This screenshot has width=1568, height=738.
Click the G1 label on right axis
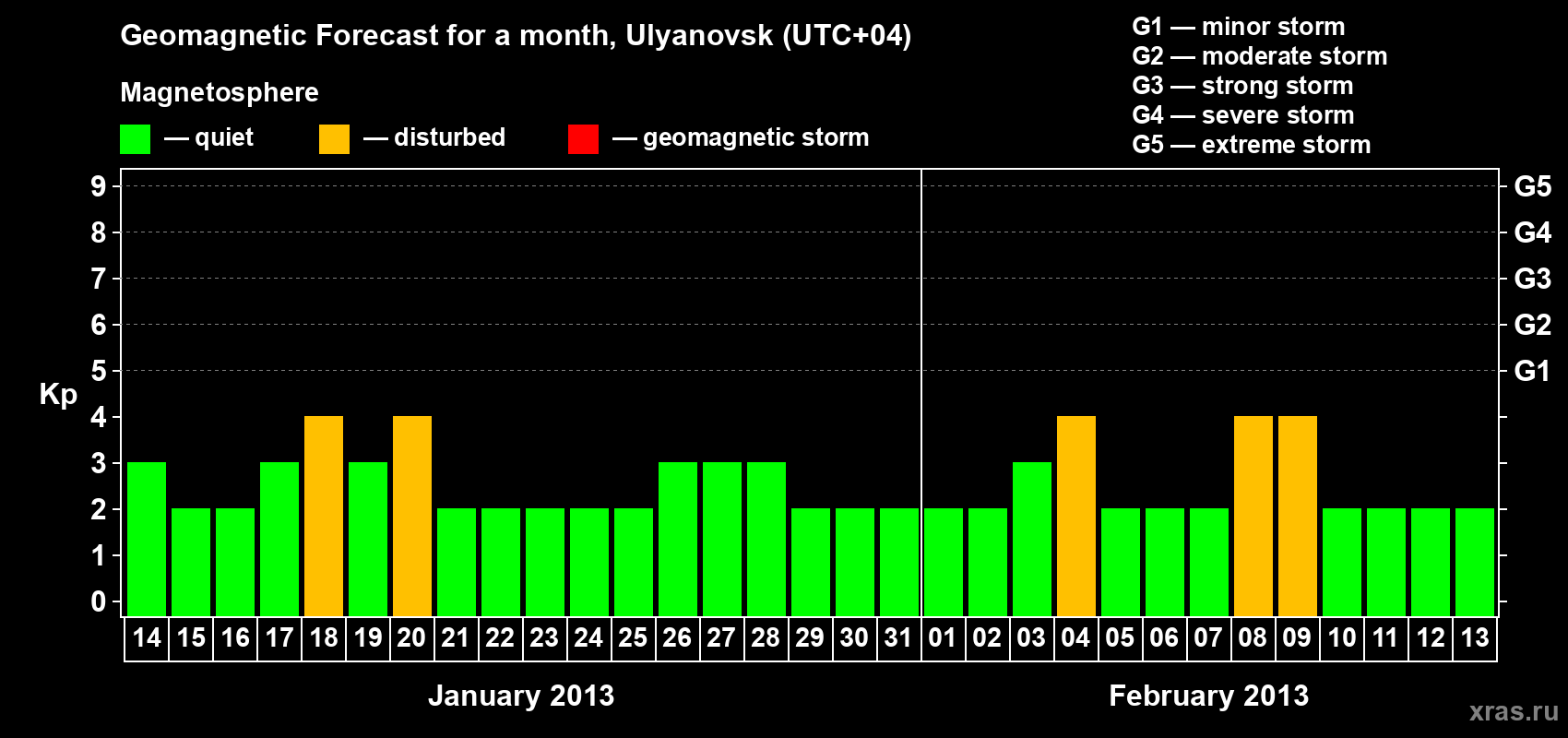(x=1533, y=371)
